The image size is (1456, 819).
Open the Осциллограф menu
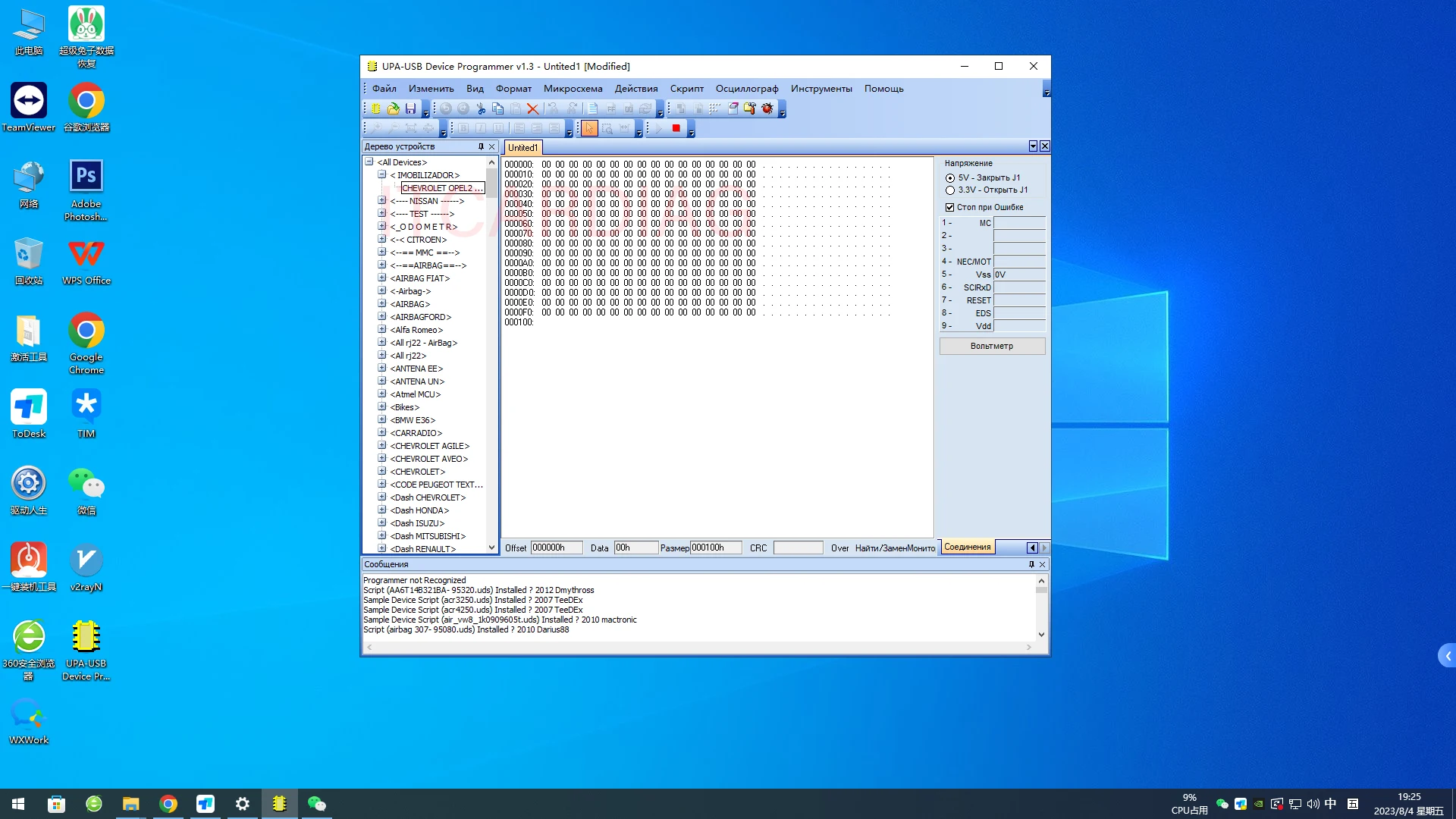747,89
